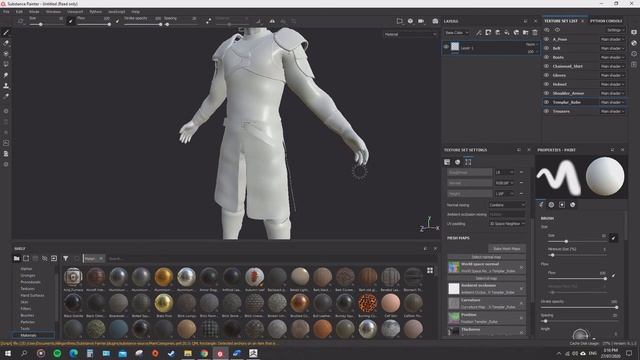The width and height of the screenshot is (640, 360).
Task: Open Trousers Main shader dropdown
Action: [x=612, y=111]
